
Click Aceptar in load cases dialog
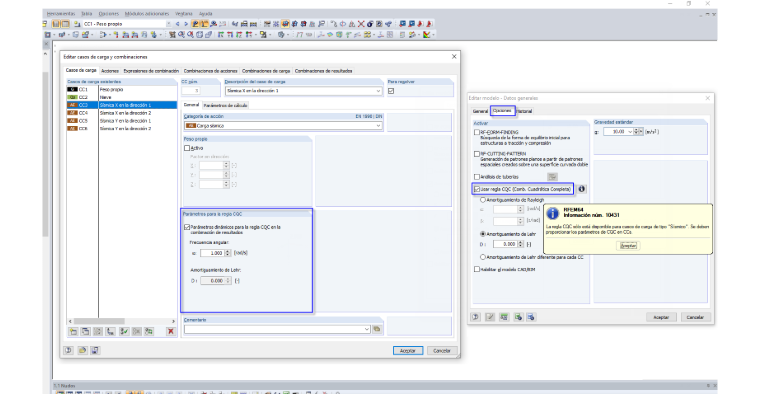(x=408, y=350)
